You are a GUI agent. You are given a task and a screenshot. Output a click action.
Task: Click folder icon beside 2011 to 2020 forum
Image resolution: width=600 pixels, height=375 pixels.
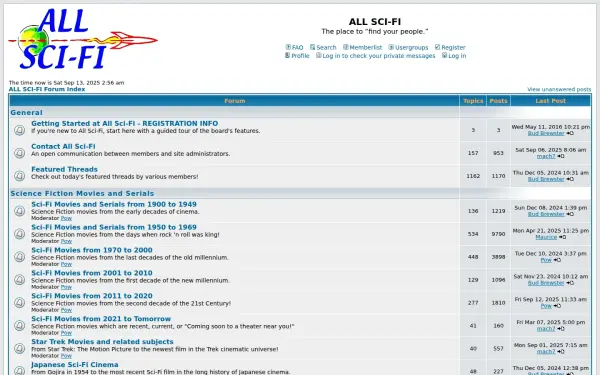[20, 303]
